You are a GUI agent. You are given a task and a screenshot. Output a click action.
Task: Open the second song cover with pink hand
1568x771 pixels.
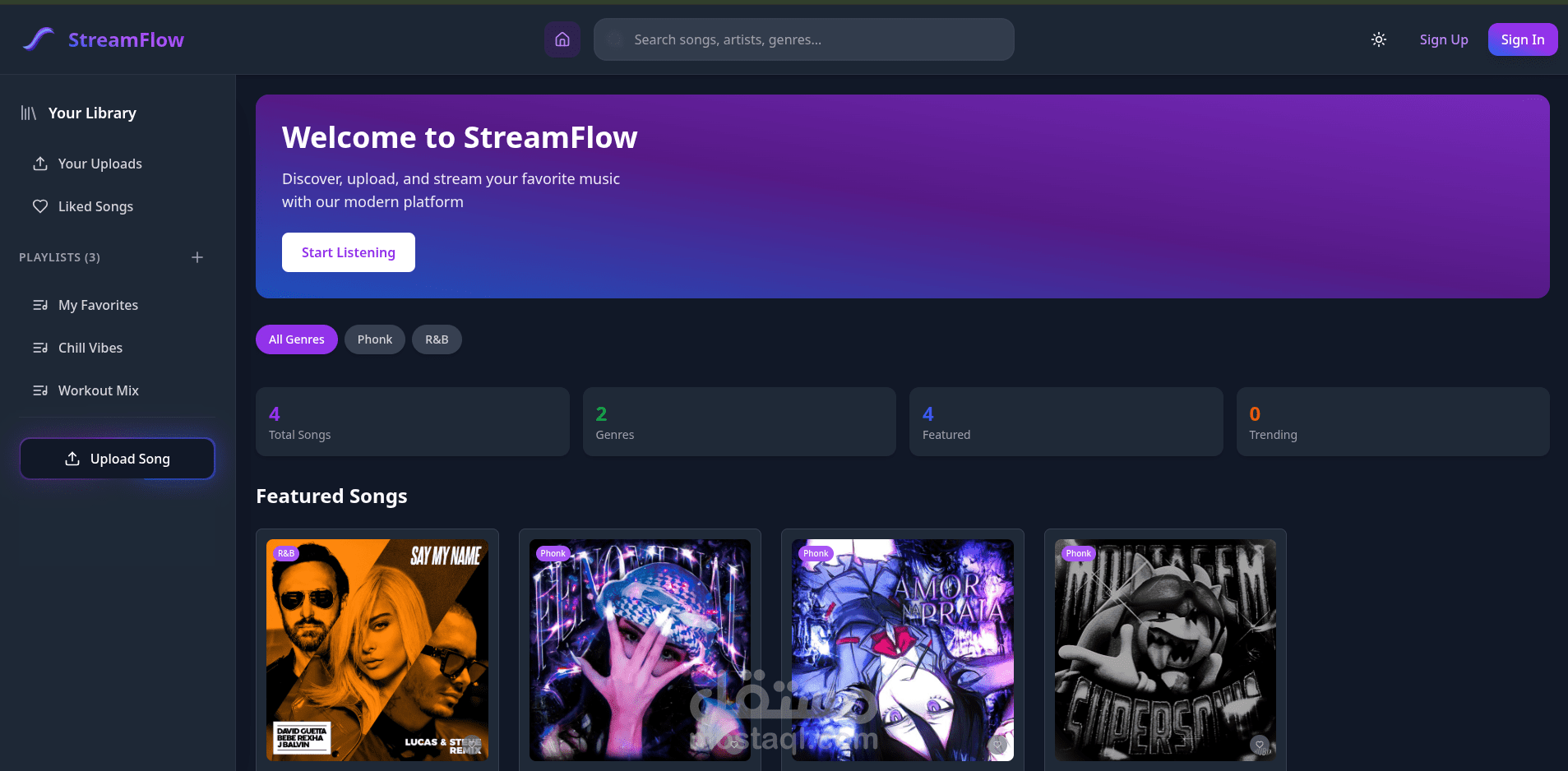click(x=641, y=650)
